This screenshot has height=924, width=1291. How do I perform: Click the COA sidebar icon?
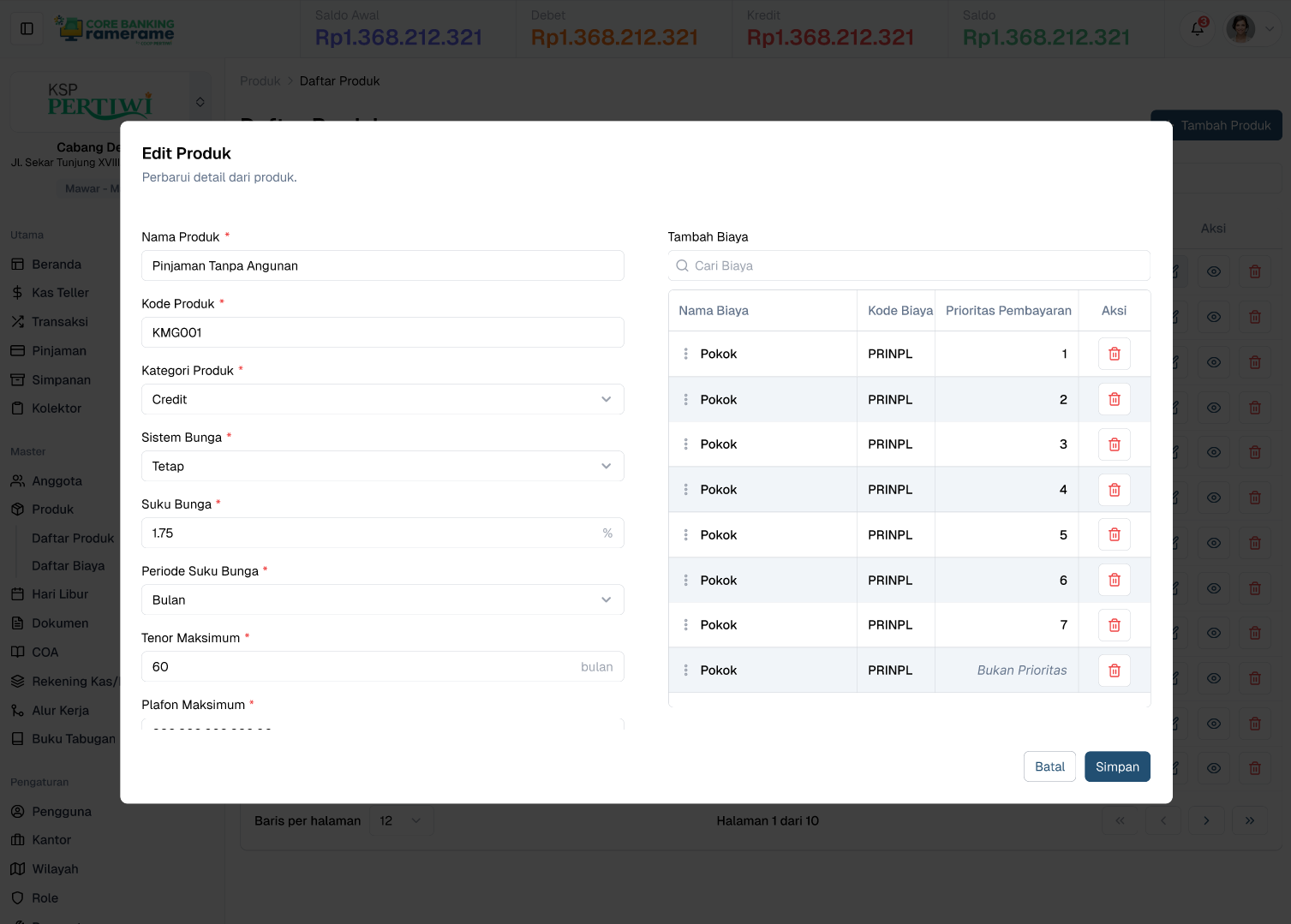click(17, 652)
